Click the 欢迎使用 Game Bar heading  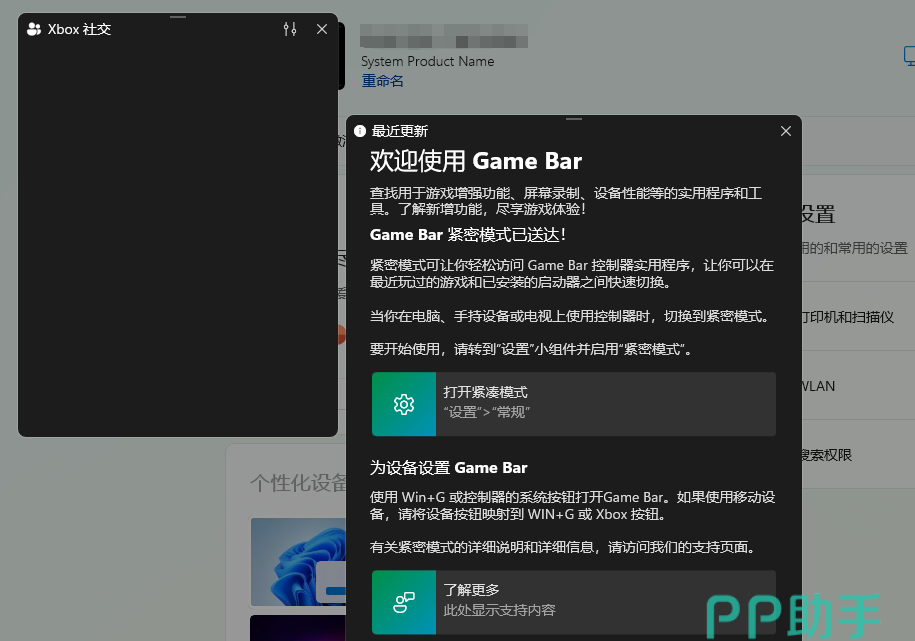[x=476, y=161]
